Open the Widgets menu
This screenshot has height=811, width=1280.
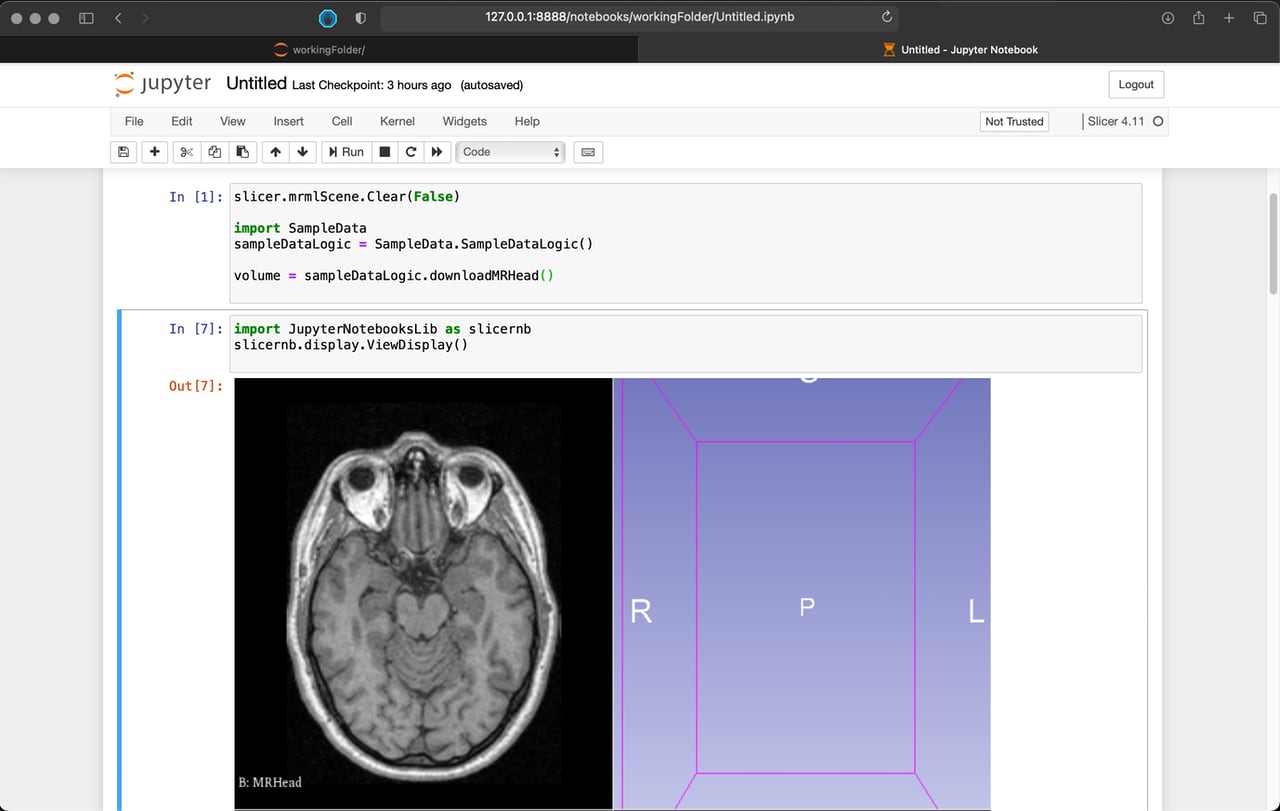[464, 121]
